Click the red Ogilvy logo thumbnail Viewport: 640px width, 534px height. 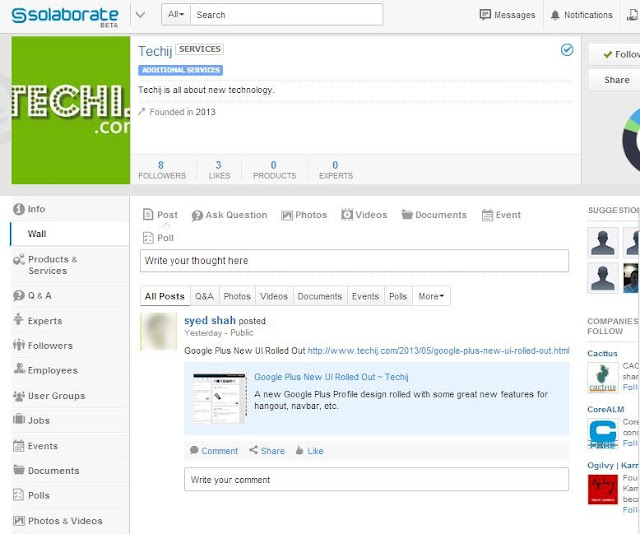coord(603,490)
